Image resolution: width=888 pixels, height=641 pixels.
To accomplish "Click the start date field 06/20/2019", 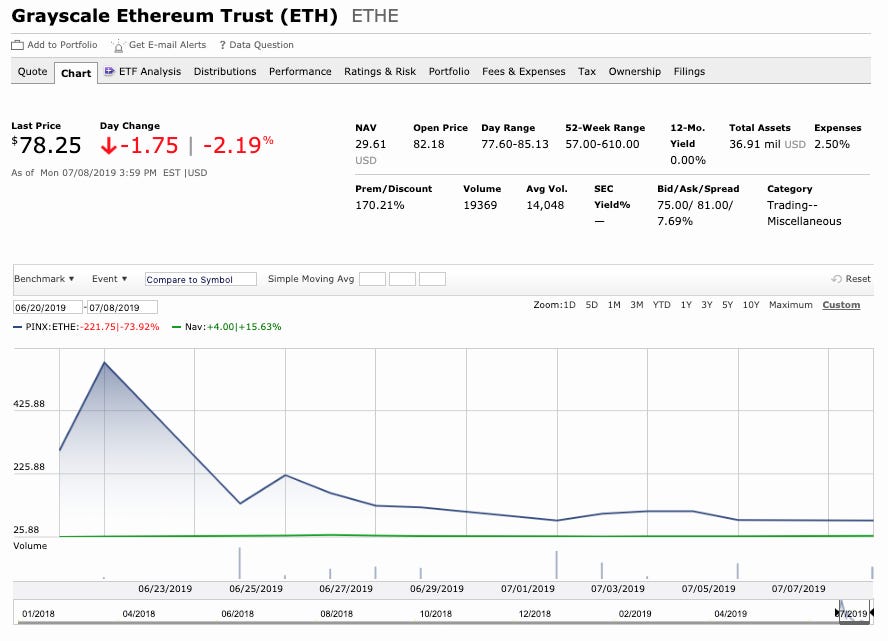I will tap(48, 307).
